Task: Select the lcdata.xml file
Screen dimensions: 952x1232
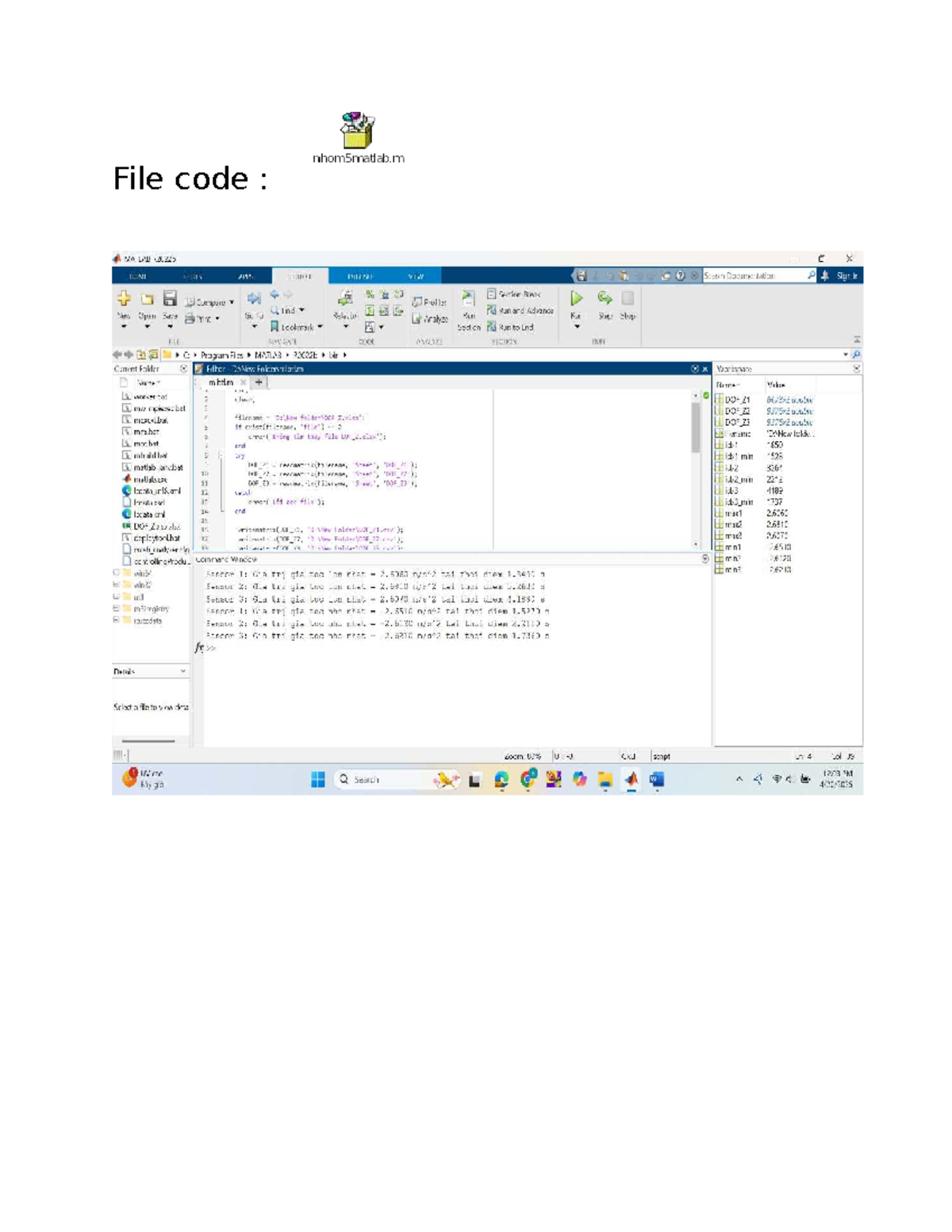Action: tap(144, 514)
